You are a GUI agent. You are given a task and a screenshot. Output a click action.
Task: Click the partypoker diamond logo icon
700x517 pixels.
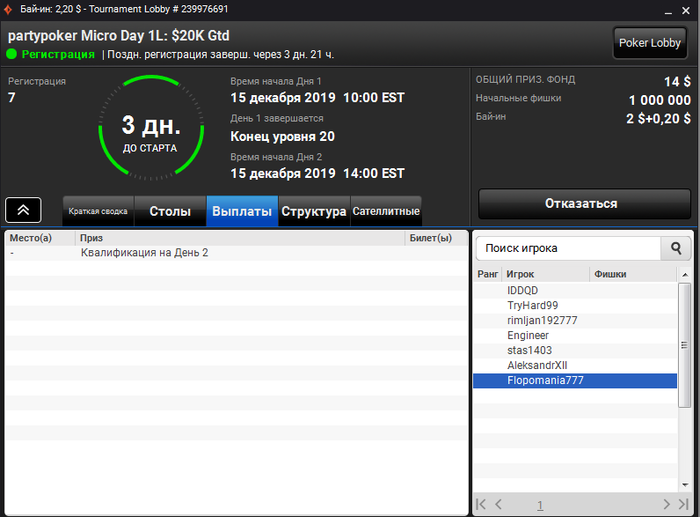click(8, 9)
